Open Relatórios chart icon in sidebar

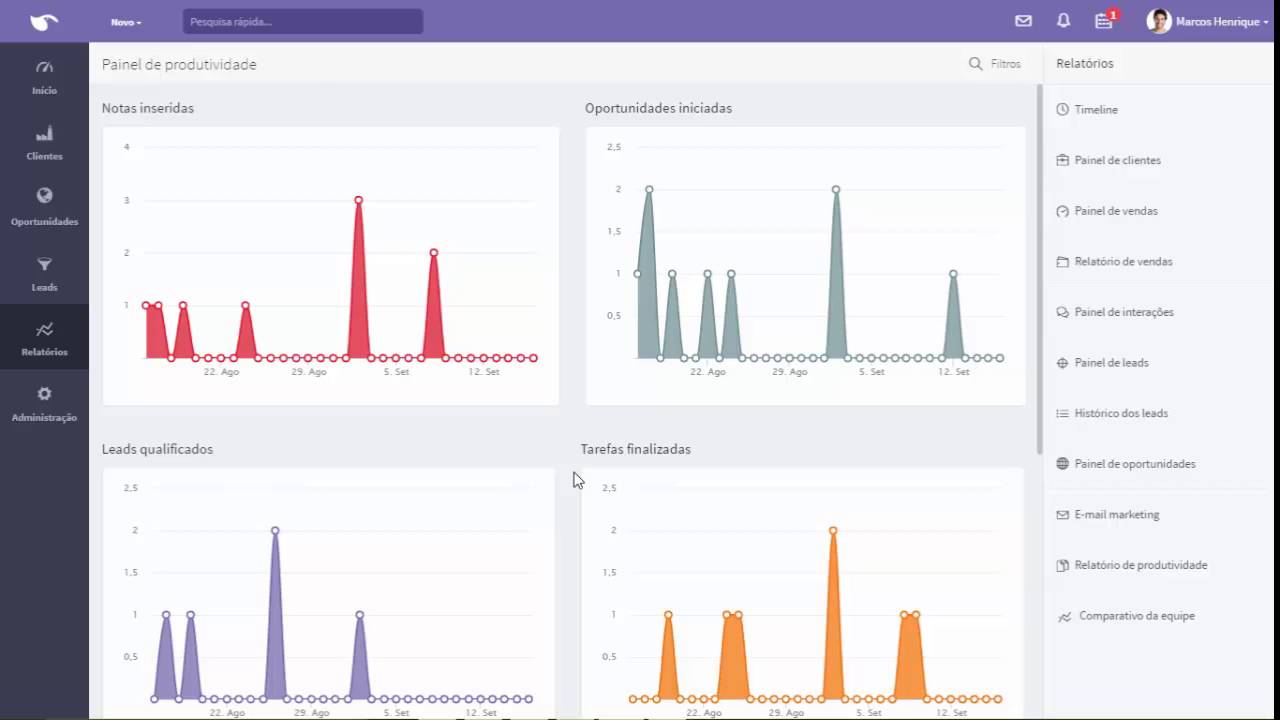[44, 329]
